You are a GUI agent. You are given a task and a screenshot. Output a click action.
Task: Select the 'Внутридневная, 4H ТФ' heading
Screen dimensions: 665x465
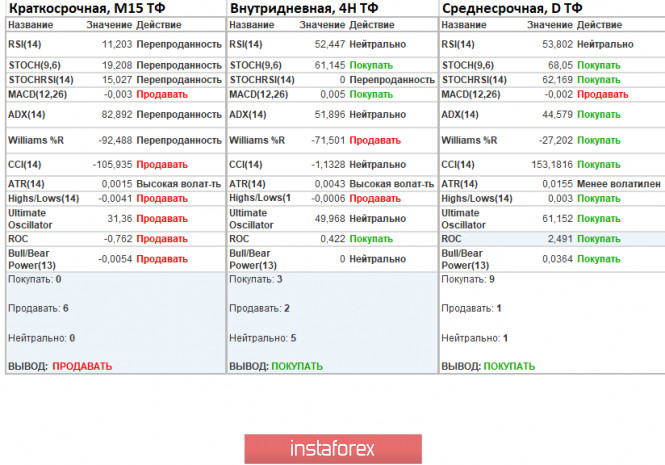(304, 8)
